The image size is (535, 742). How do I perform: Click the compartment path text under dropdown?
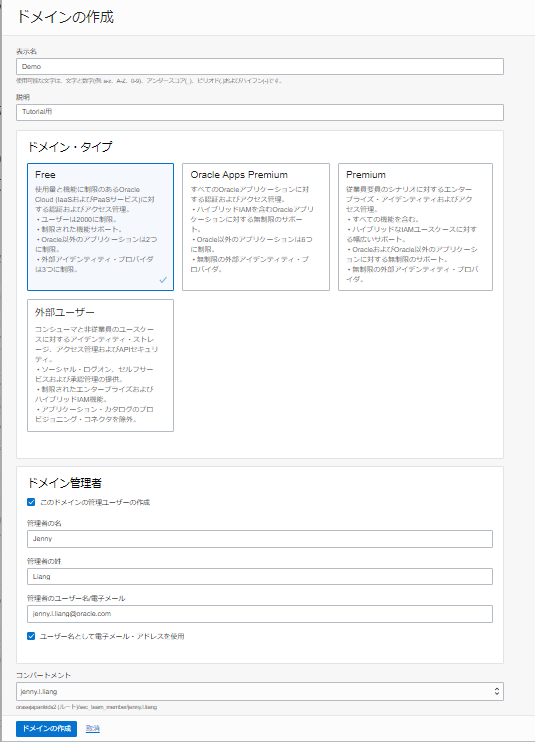click(x=87, y=707)
